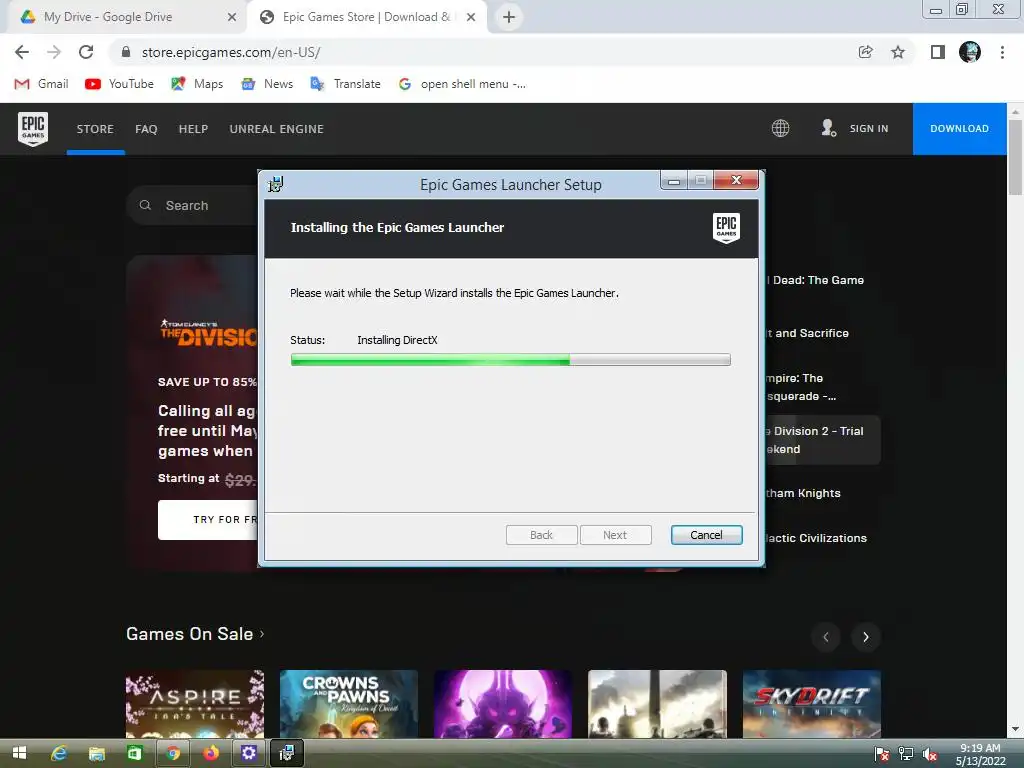Toggle the browser side panel icon
Screen dimensions: 1024x768
(938, 52)
